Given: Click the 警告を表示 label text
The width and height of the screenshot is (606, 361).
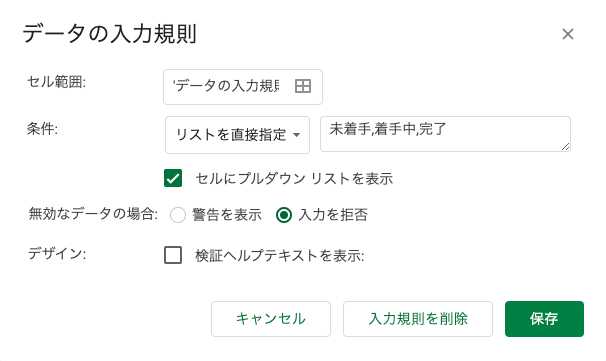Looking at the screenshot, I should pyautogui.click(x=227, y=215).
